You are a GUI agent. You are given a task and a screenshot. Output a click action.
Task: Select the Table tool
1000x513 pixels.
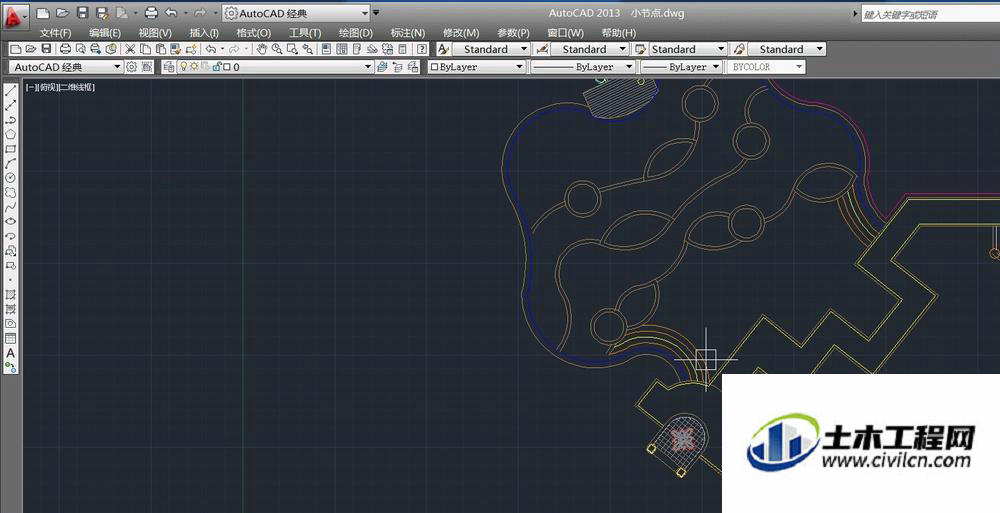[x=11, y=339]
